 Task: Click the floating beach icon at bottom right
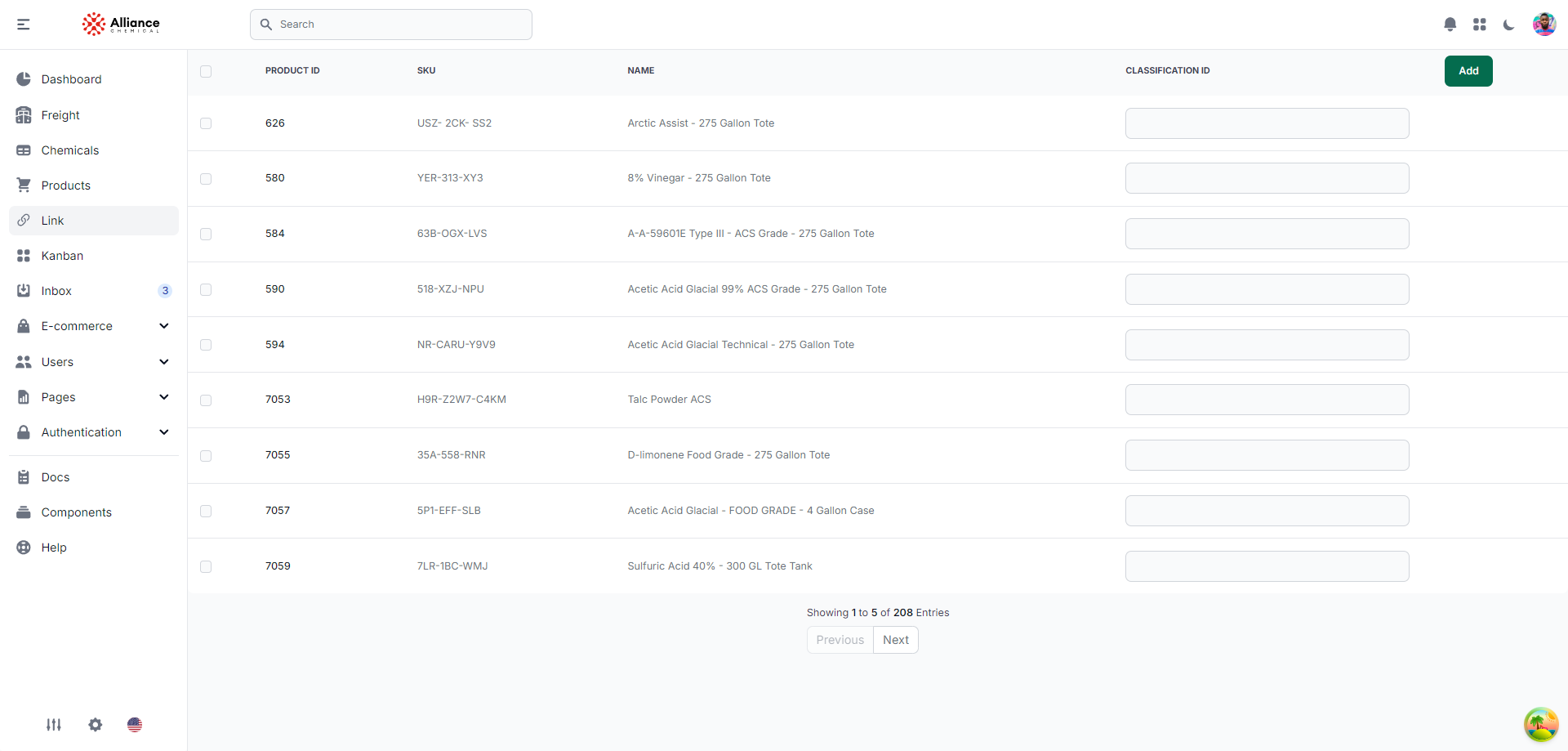(1541, 725)
